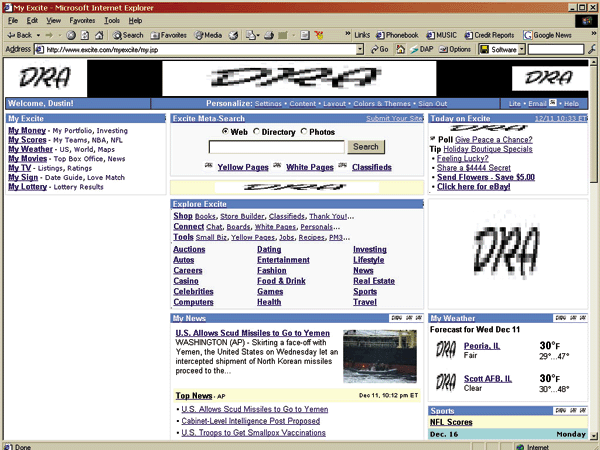600x450 pixels.
Task: Click the Scud missiles news photo thumbnail
Action: (x=381, y=357)
